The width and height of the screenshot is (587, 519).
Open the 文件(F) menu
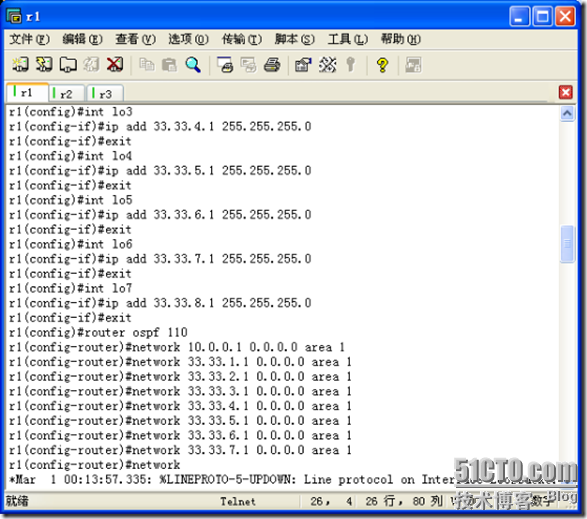click(x=29, y=39)
